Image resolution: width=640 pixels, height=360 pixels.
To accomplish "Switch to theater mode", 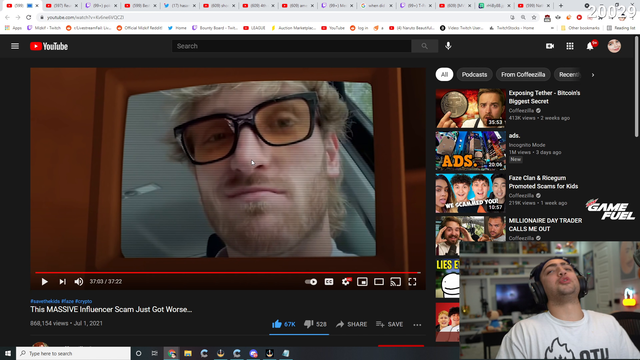I will pyautogui.click(x=379, y=282).
